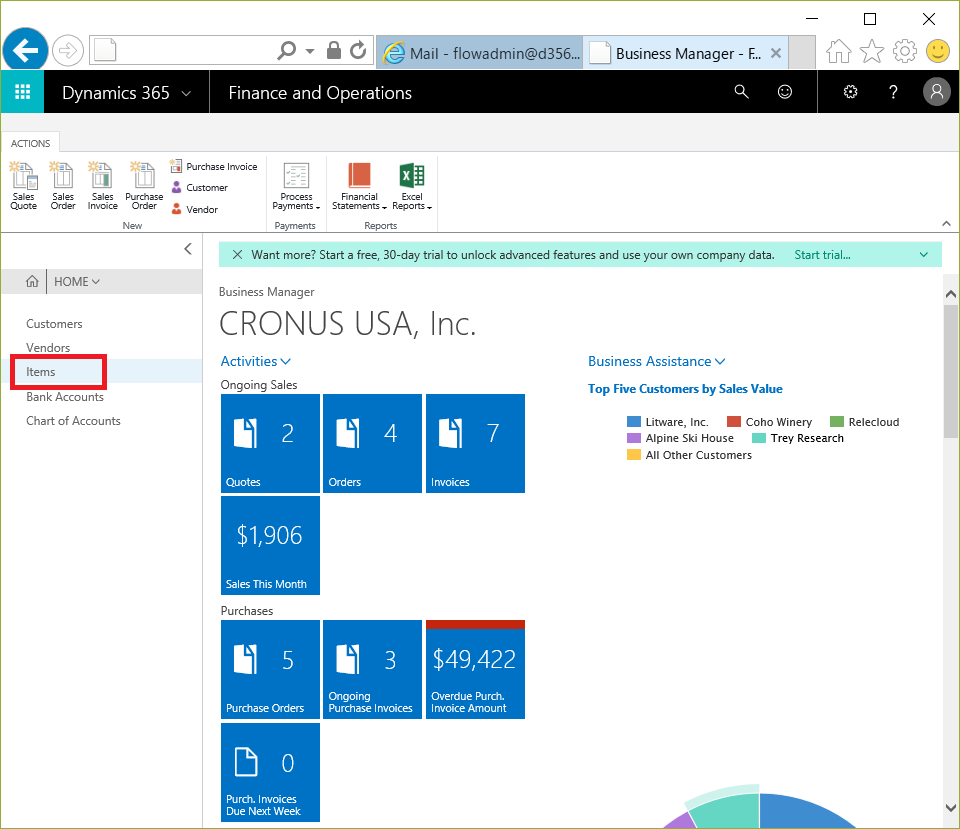Viewport: 960px width, 829px height.
Task: Open a new browser tab
Action: tap(802, 52)
